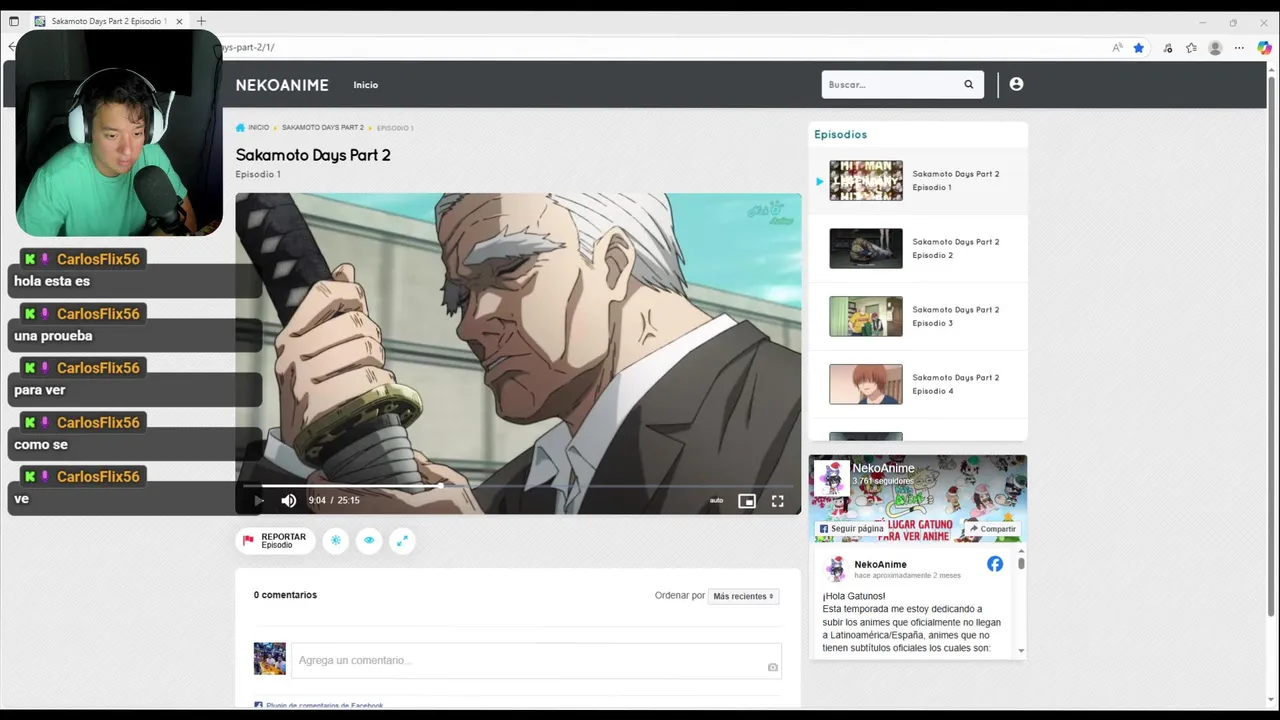Click Compartir on Facebook widget
This screenshot has height=720, width=1280.
click(x=992, y=529)
